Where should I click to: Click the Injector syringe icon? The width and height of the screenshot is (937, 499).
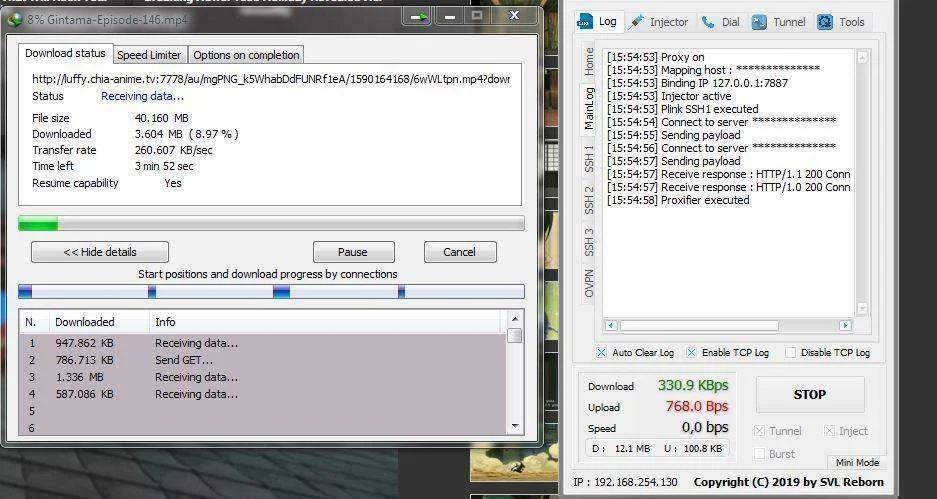pyautogui.click(x=637, y=22)
